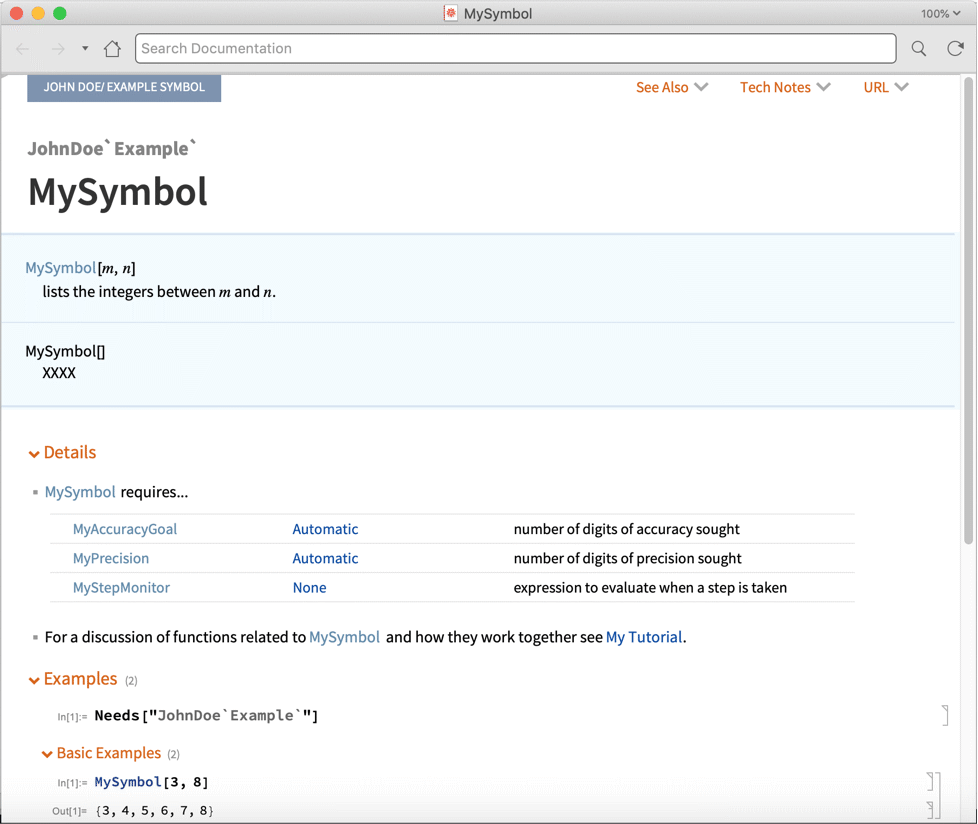Open the MyAccuracyGoal option link
Viewport: 978px width, 824px height.
[125, 529]
